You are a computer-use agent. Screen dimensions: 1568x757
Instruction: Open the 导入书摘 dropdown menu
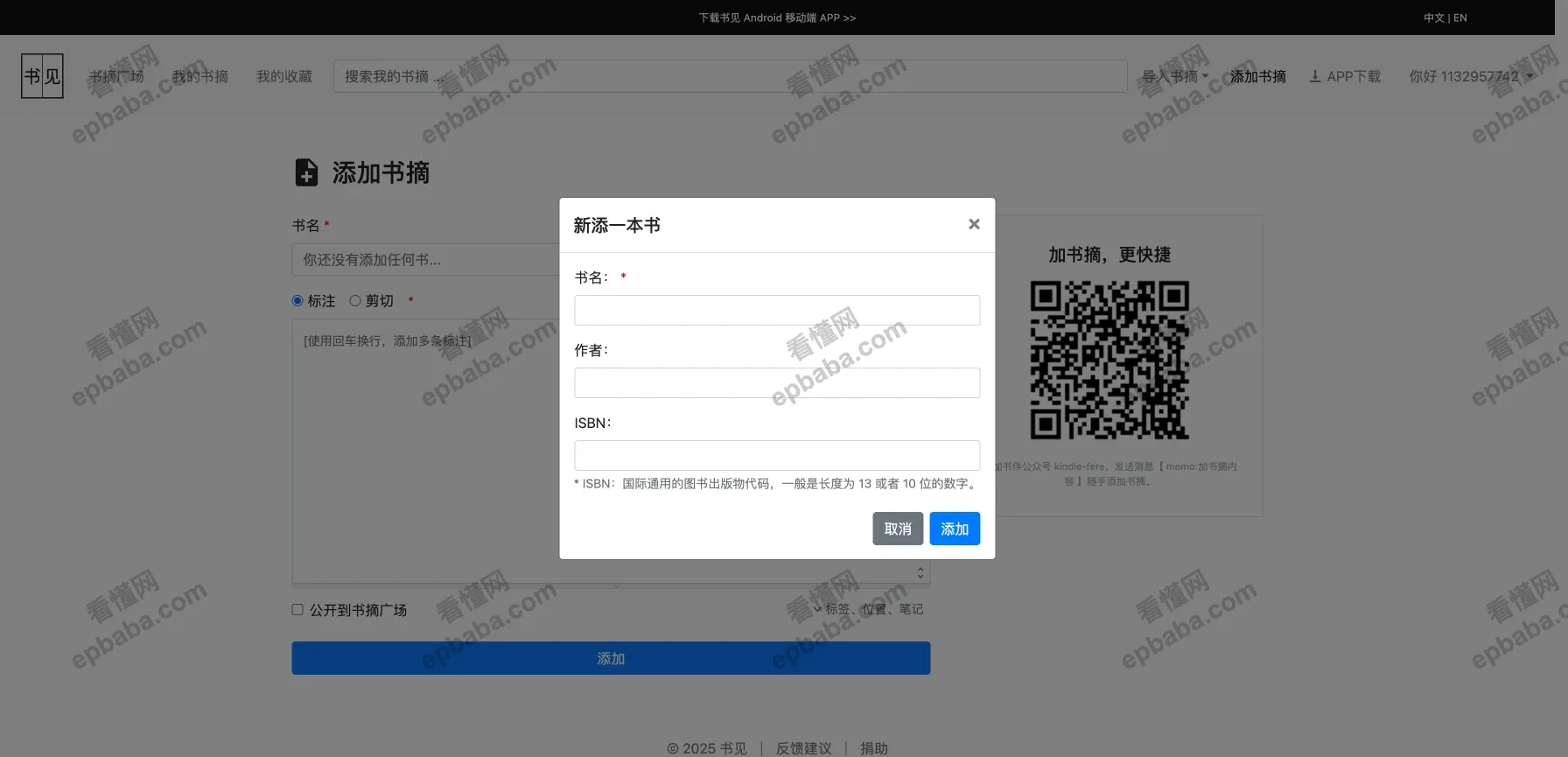[x=1175, y=76]
